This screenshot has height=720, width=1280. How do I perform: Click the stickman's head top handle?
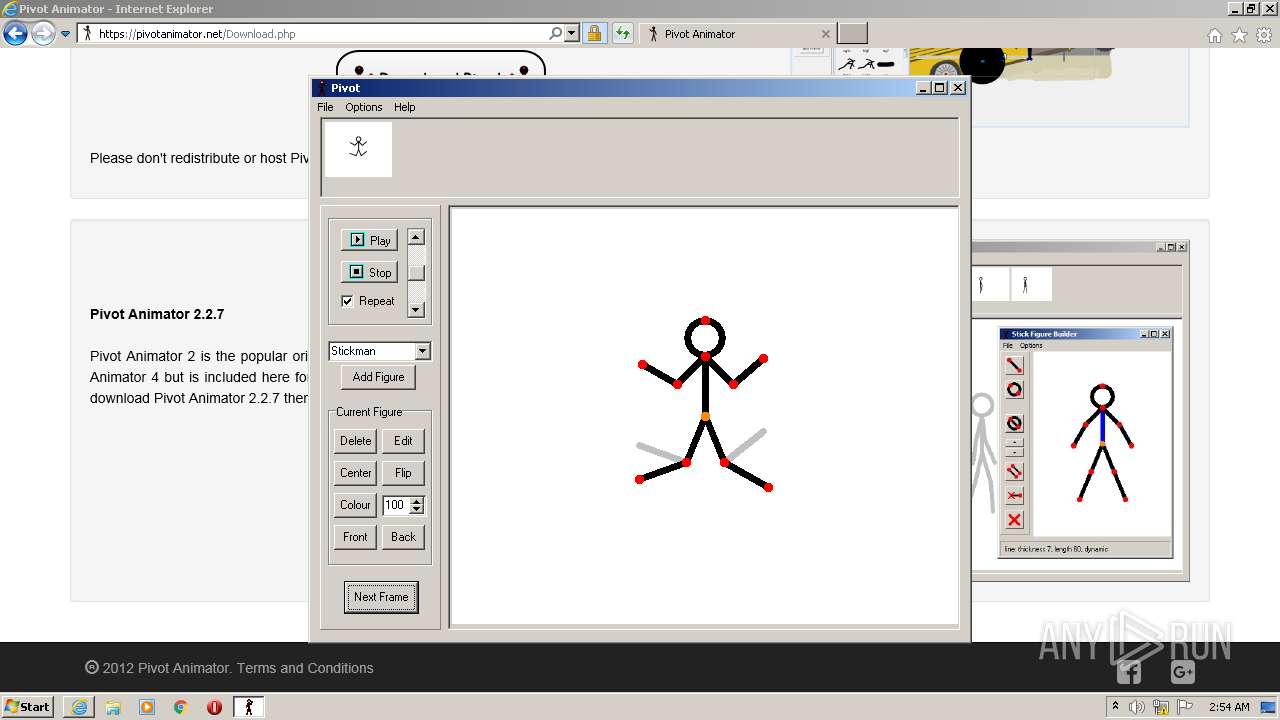coord(705,321)
